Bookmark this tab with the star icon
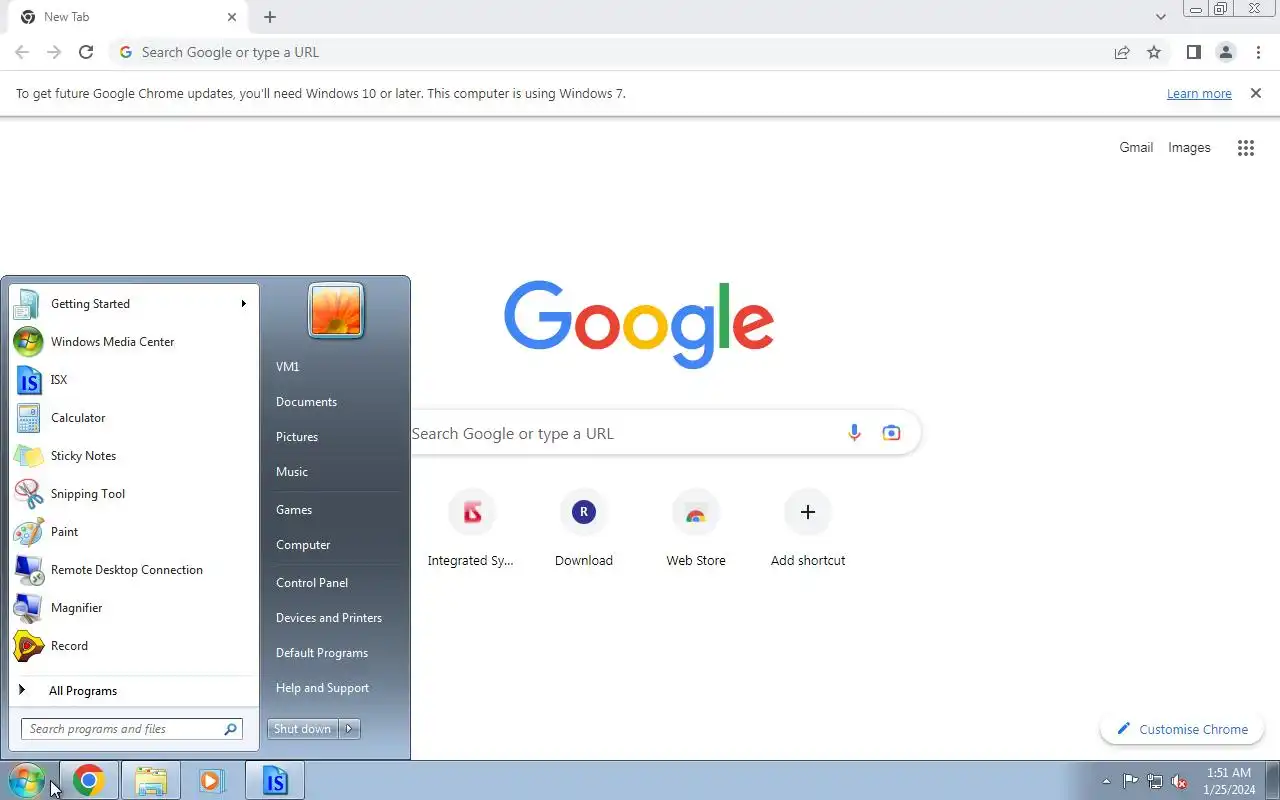The height and width of the screenshot is (800, 1280). coord(1154,52)
